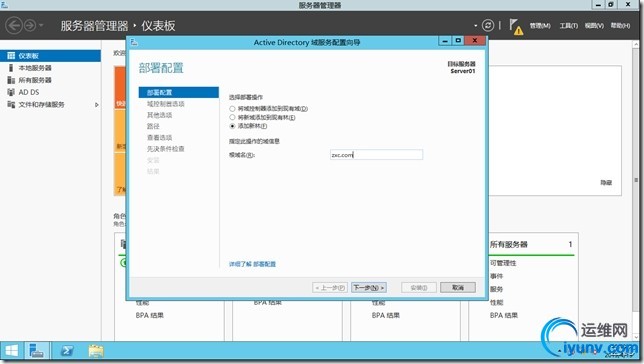Viewport: 644px width, 364px height.
Task: Click the root domain name input field
Action: click(x=376, y=154)
